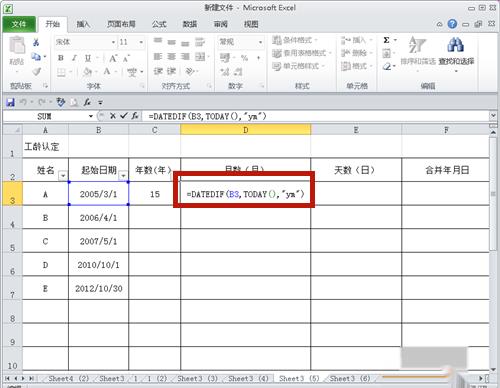
Task: Cancel formula entry with the X icon
Action: (113, 116)
